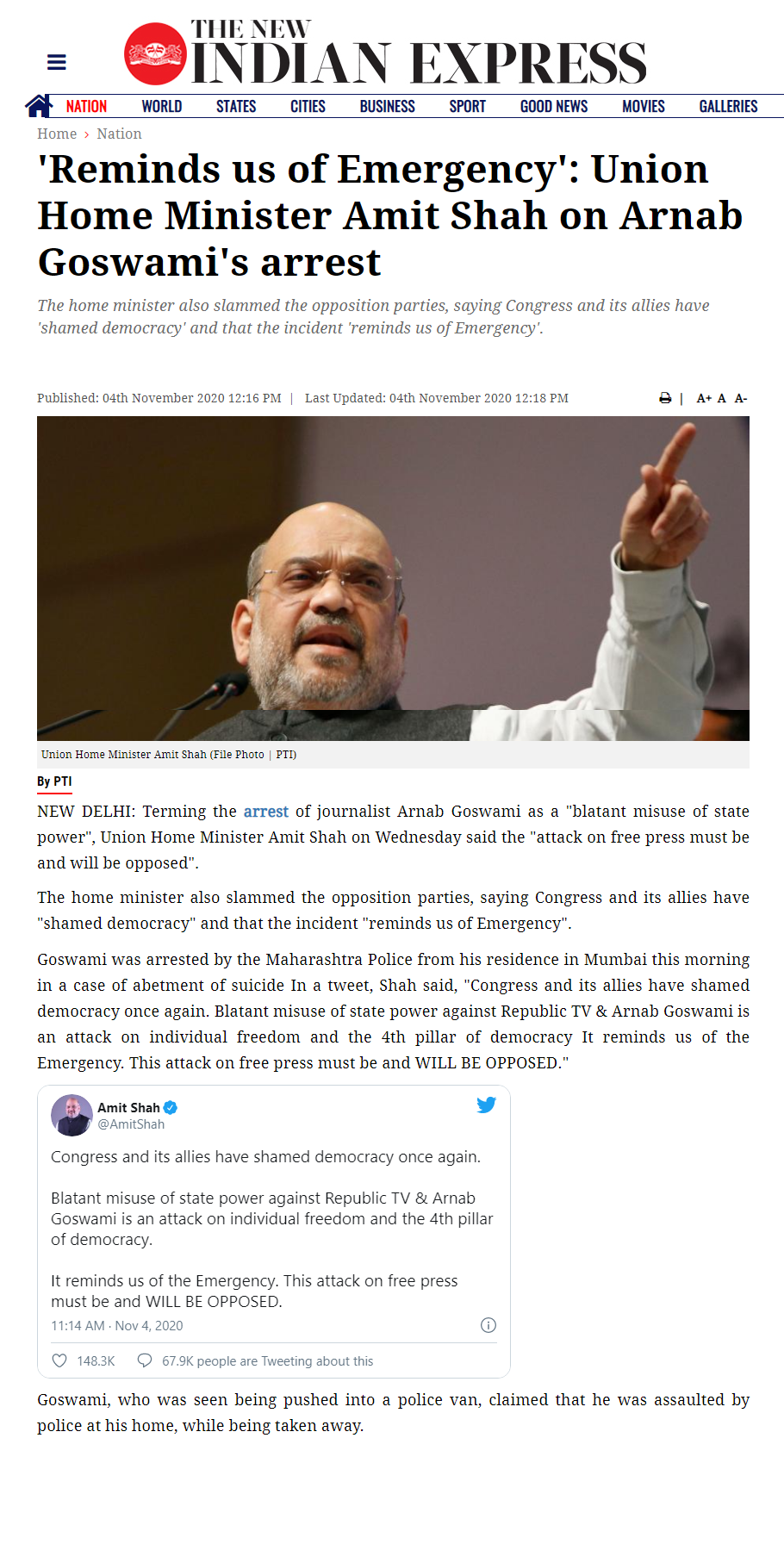Open the NATION menu tab
This screenshot has width=784, height=1550.
[x=86, y=106]
